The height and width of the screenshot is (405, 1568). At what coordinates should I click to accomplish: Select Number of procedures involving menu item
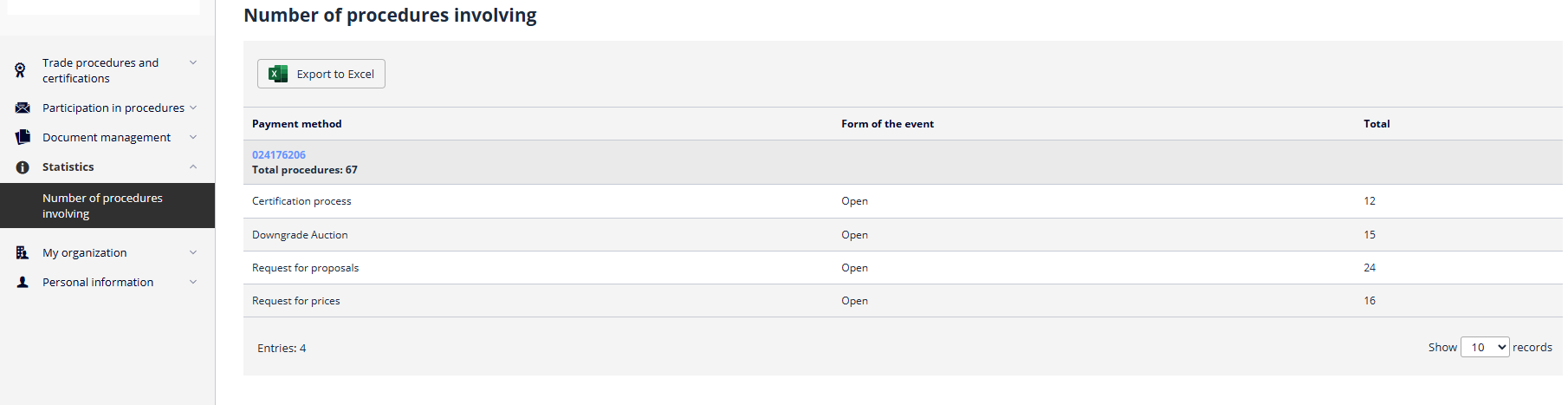pyautogui.click(x=102, y=206)
